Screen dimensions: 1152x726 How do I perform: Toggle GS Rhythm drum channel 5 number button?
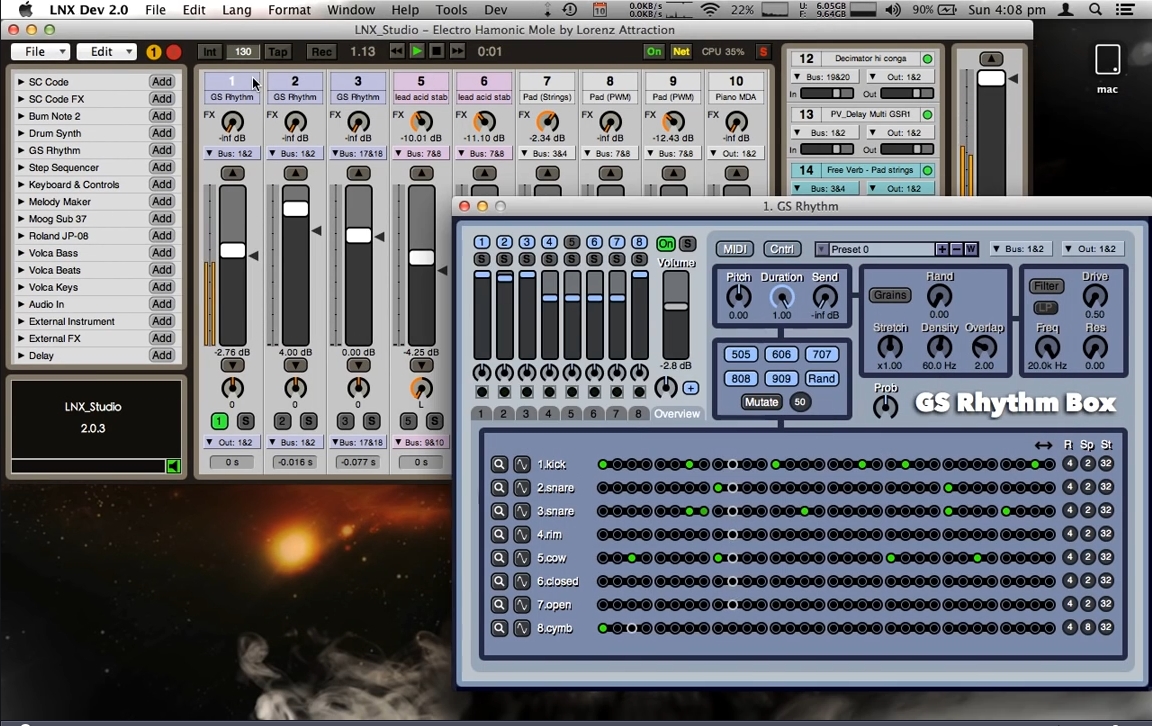(x=572, y=242)
